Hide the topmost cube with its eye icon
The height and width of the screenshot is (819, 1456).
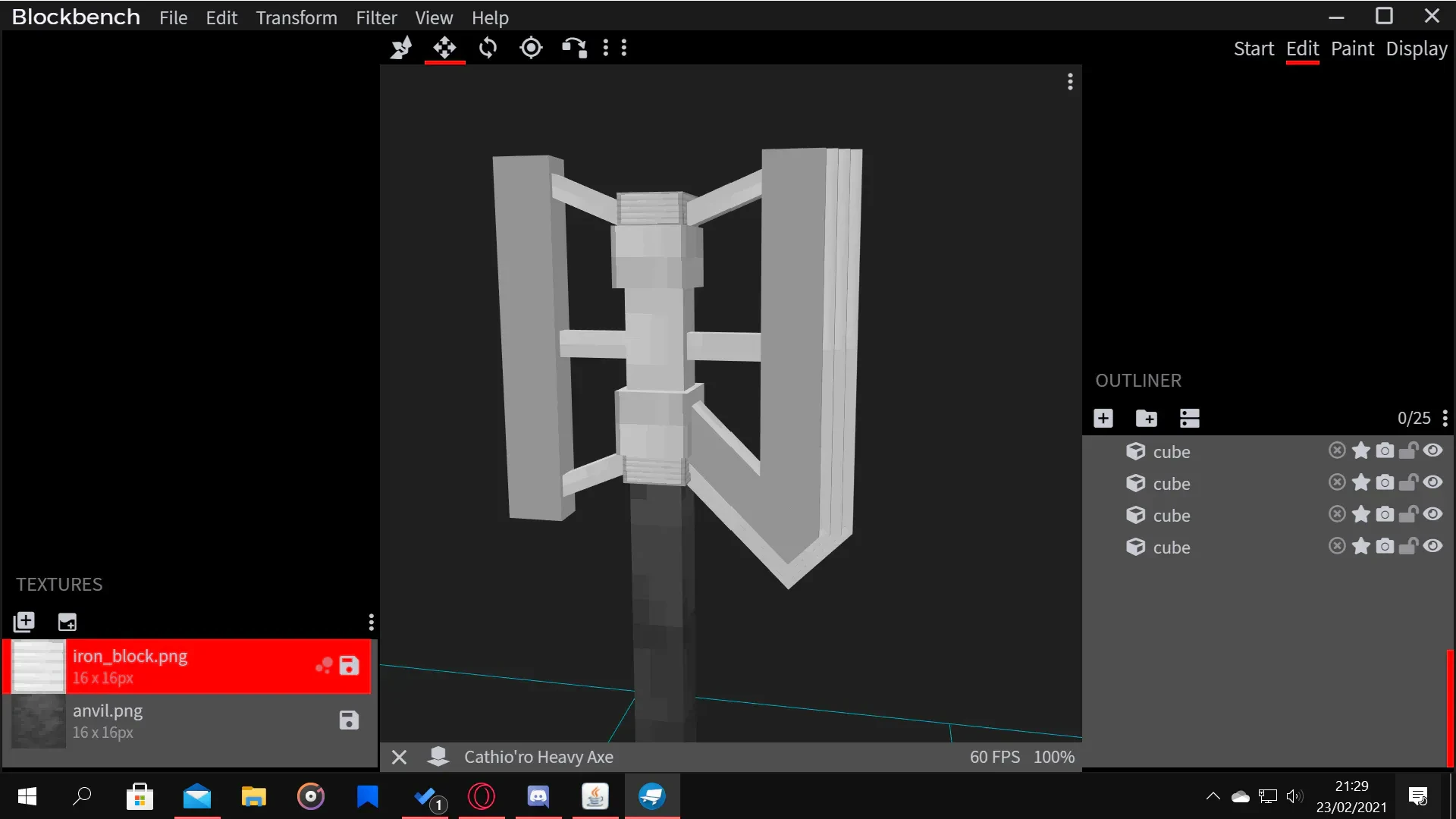[1432, 450]
